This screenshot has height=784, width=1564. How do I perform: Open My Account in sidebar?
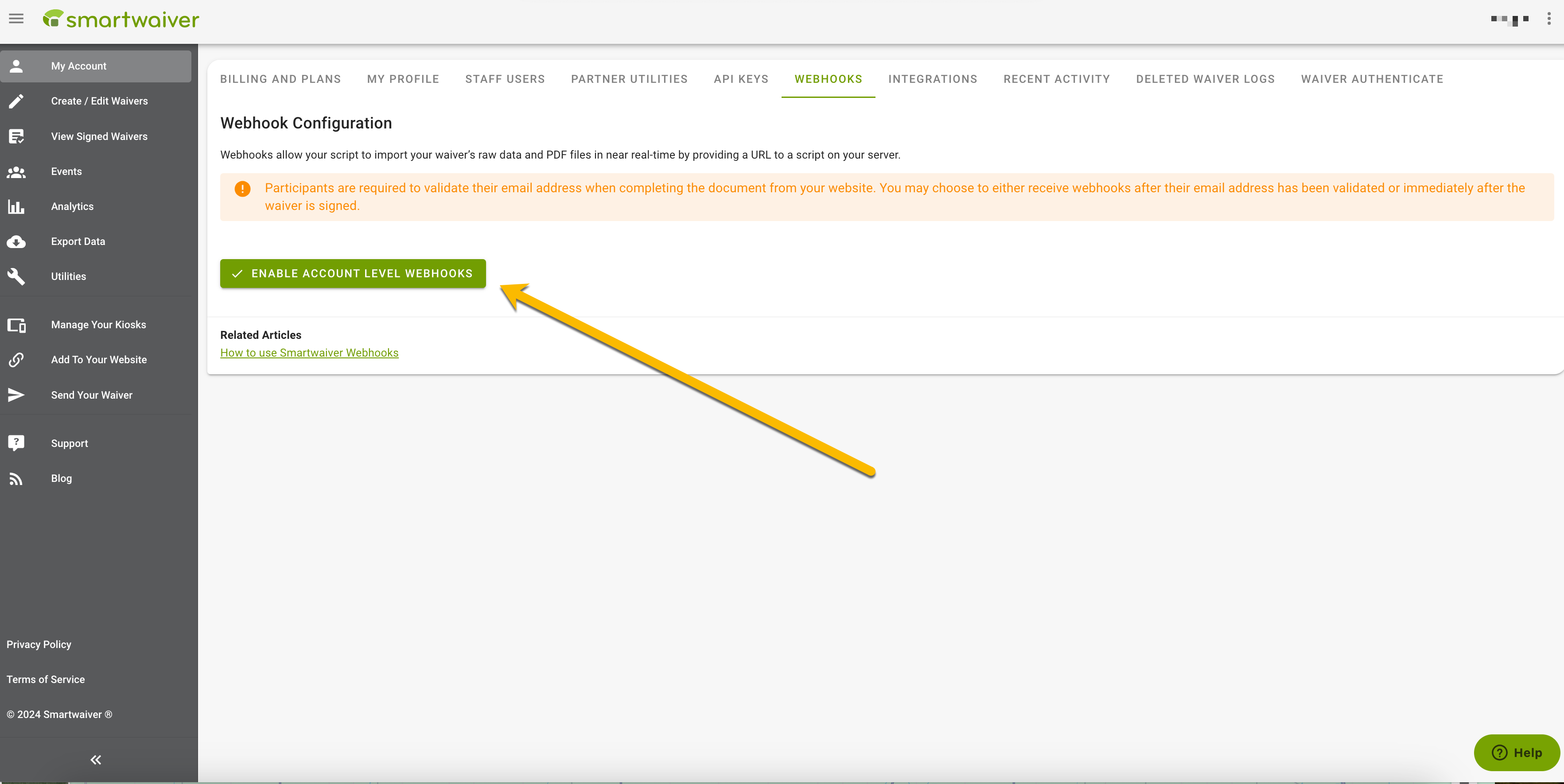point(96,66)
